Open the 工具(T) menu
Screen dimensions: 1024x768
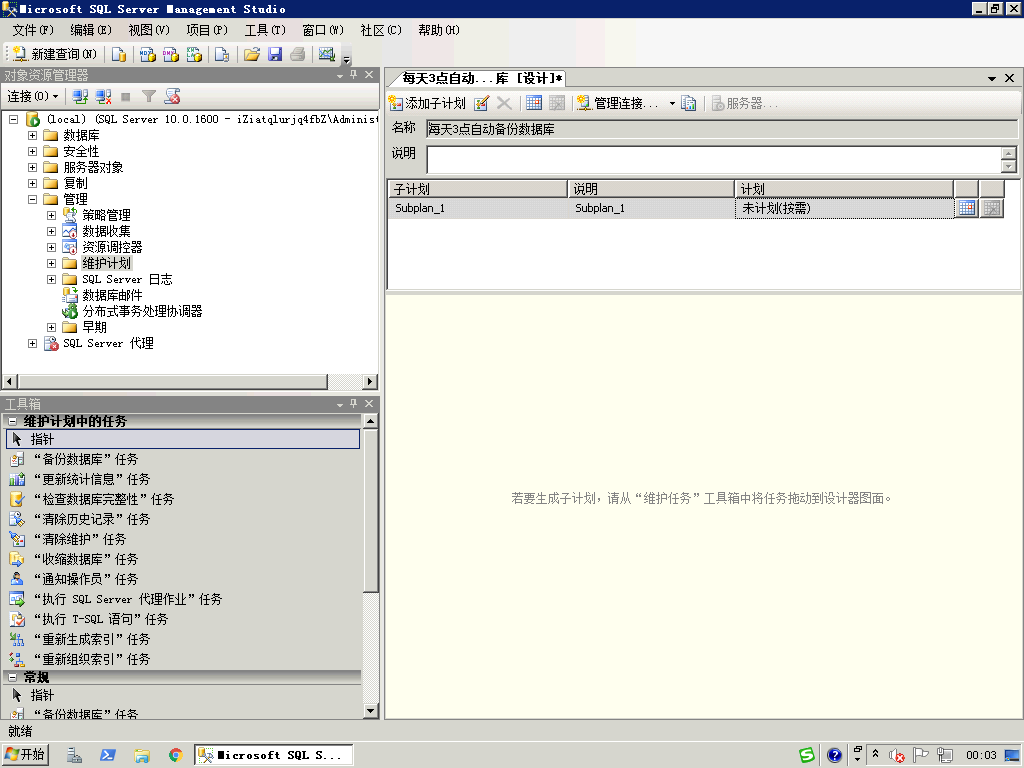(265, 30)
